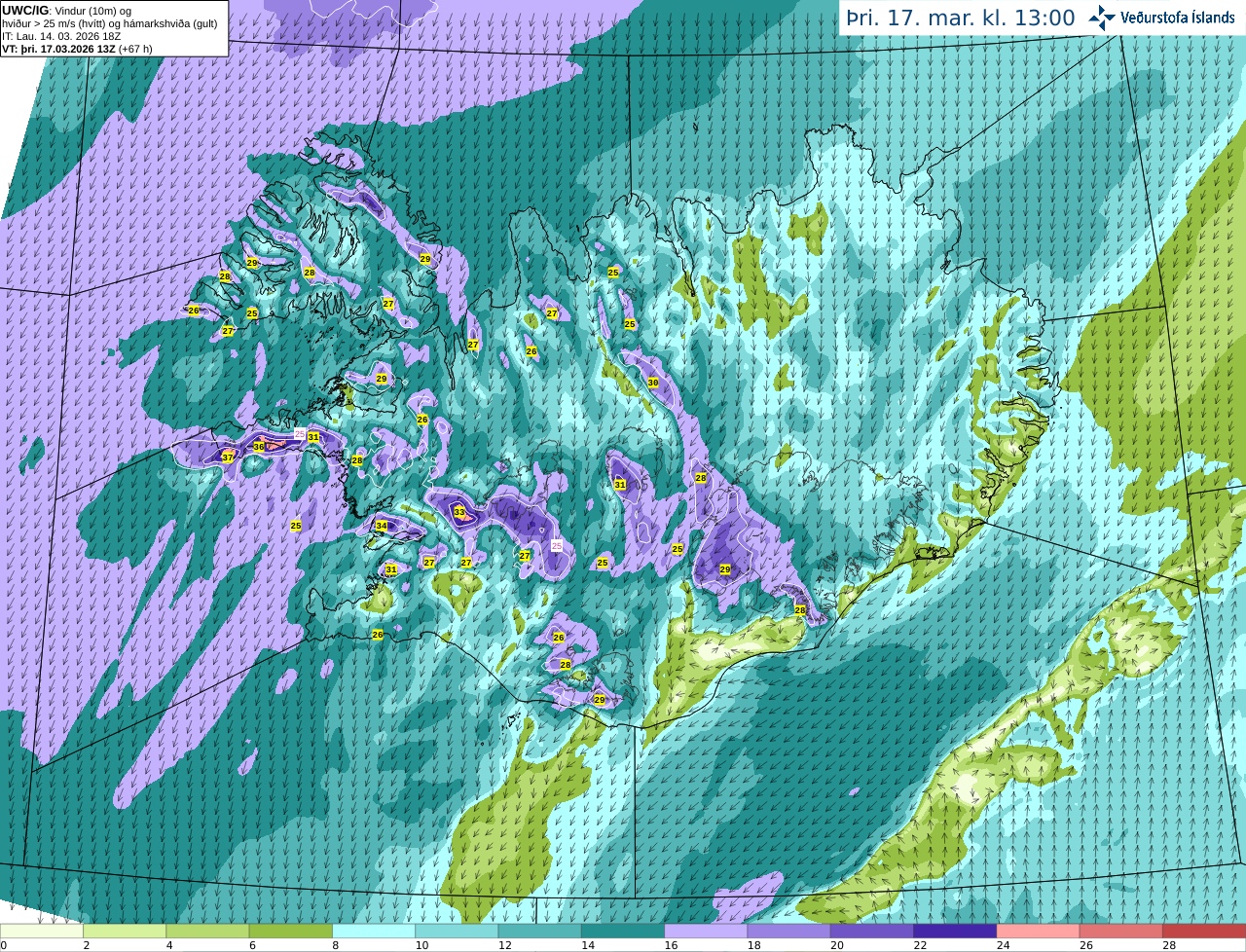Click the yellow gust marker labeled 37

[x=228, y=457]
